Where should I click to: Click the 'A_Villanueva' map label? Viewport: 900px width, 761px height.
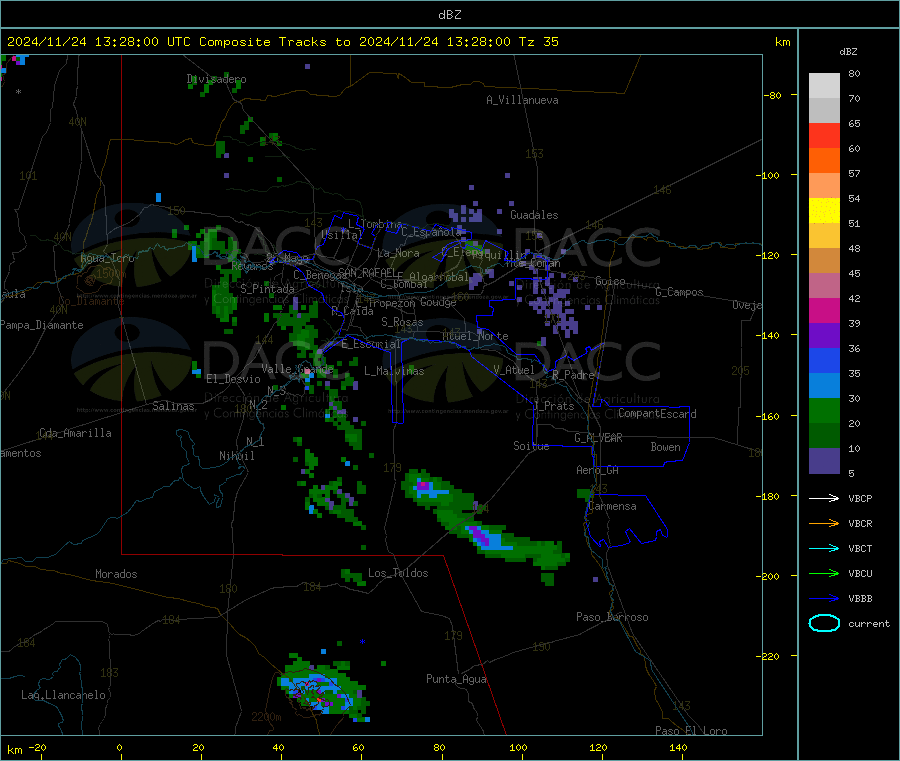point(522,100)
